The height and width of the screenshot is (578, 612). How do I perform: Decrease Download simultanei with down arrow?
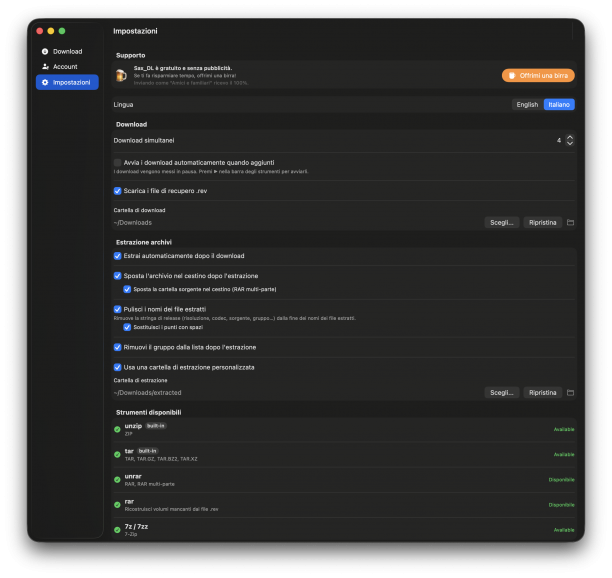[x=570, y=143]
